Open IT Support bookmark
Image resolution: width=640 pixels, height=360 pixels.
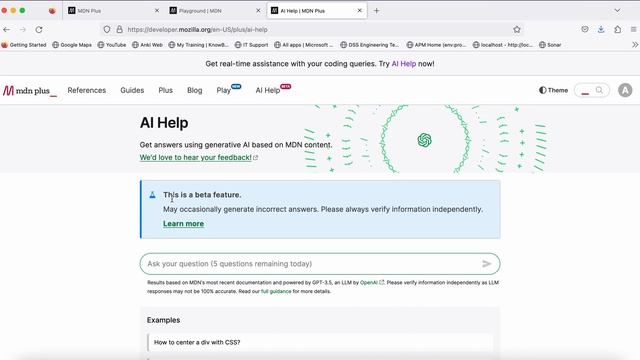pyautogui.click(x=251, y=45)
